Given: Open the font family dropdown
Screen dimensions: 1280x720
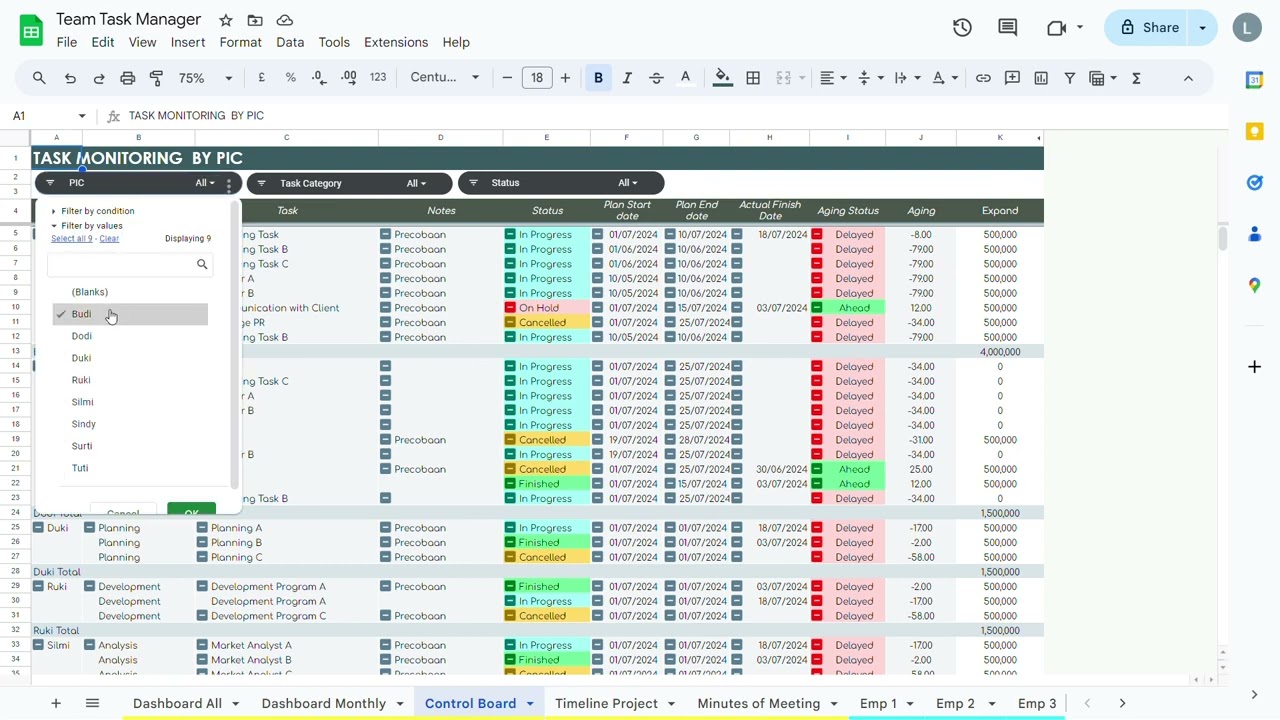Looking at the screenshot, I should click(x=445, y=78).
